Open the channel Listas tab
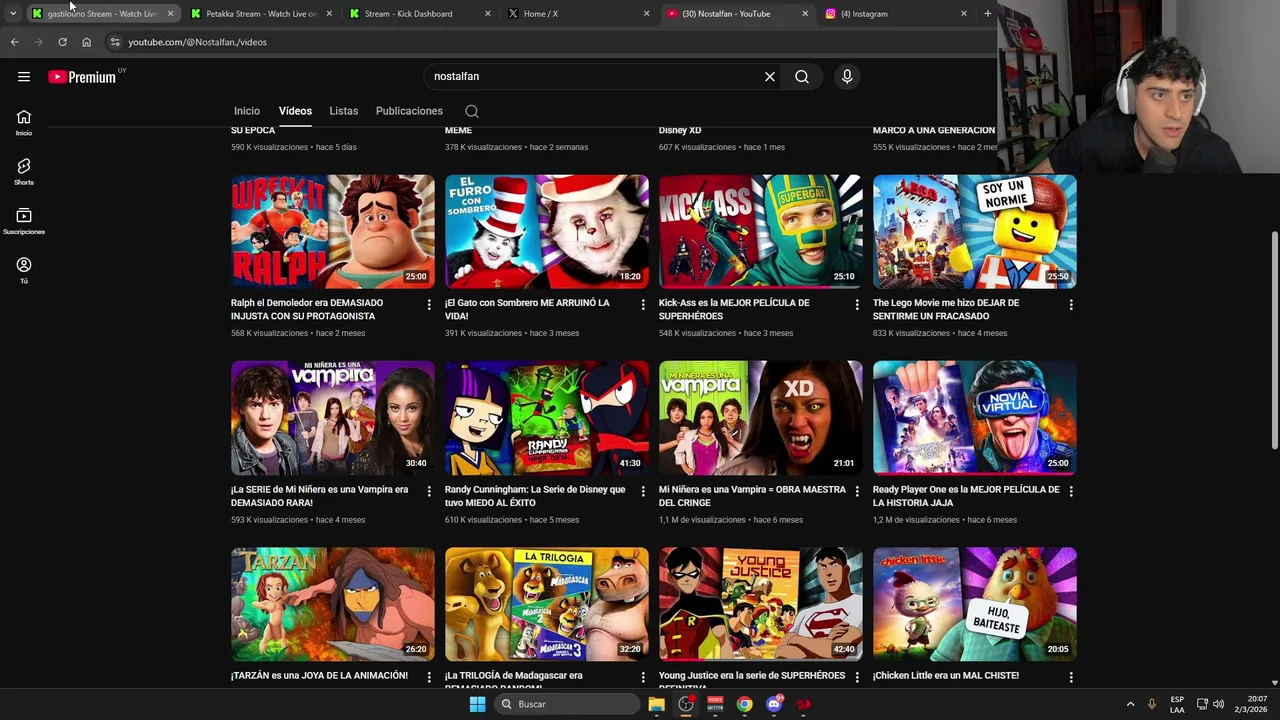The image size is (1280, 720). [x=343, y=111]
